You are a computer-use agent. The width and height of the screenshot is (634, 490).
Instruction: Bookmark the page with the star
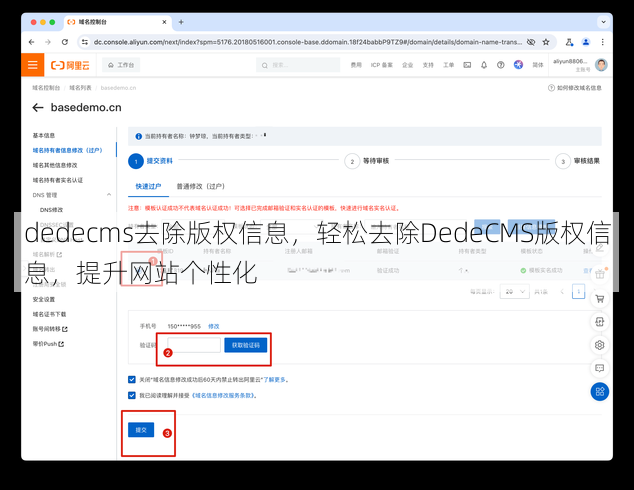(546, 42)
